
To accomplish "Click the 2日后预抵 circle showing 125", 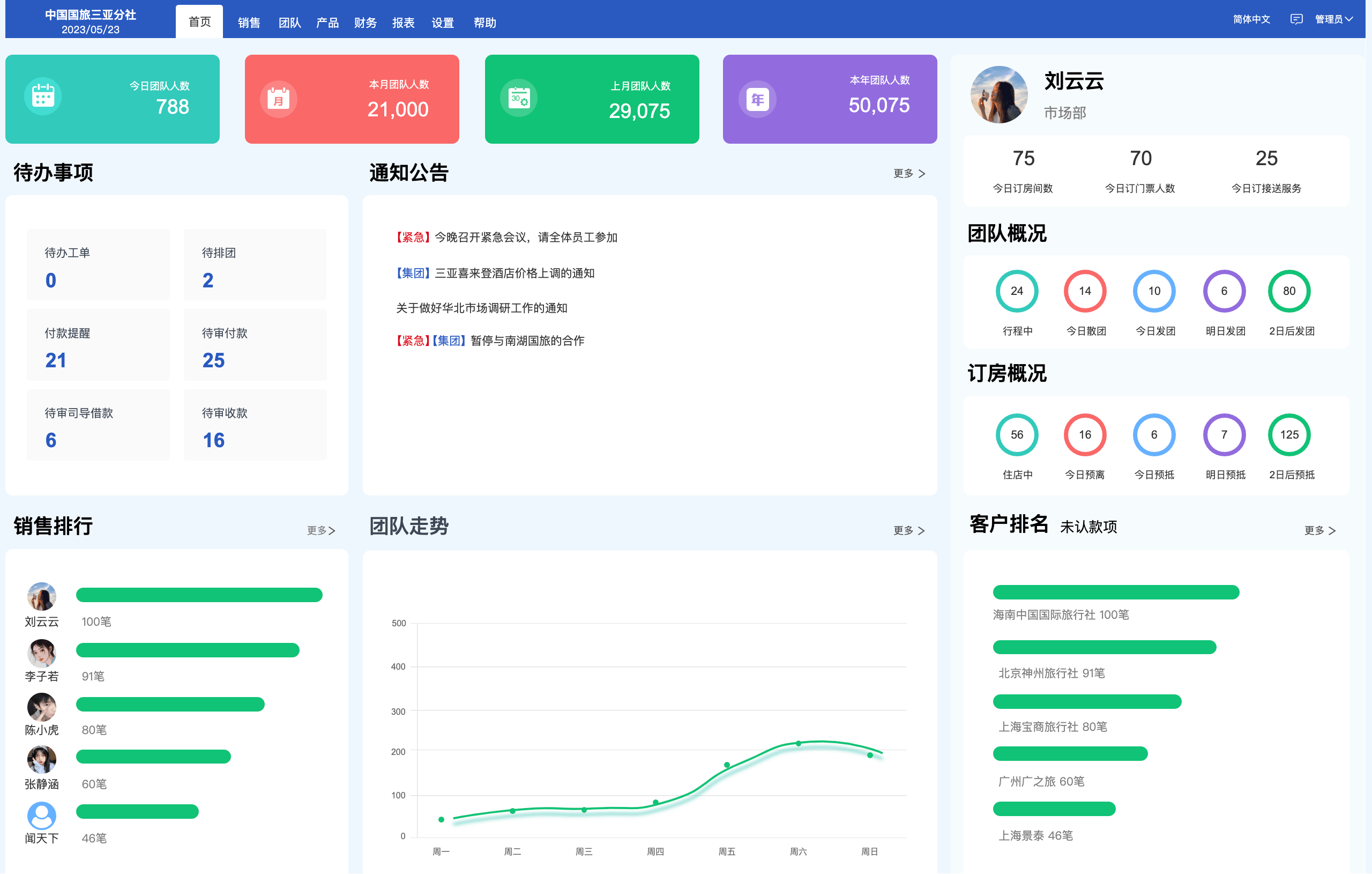I will 1289,434.
